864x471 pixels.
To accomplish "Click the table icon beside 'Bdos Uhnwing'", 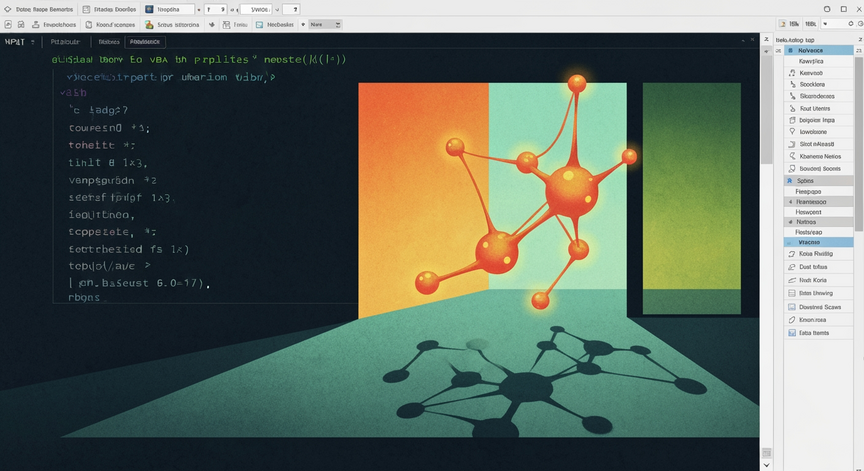I will [792, 293].
